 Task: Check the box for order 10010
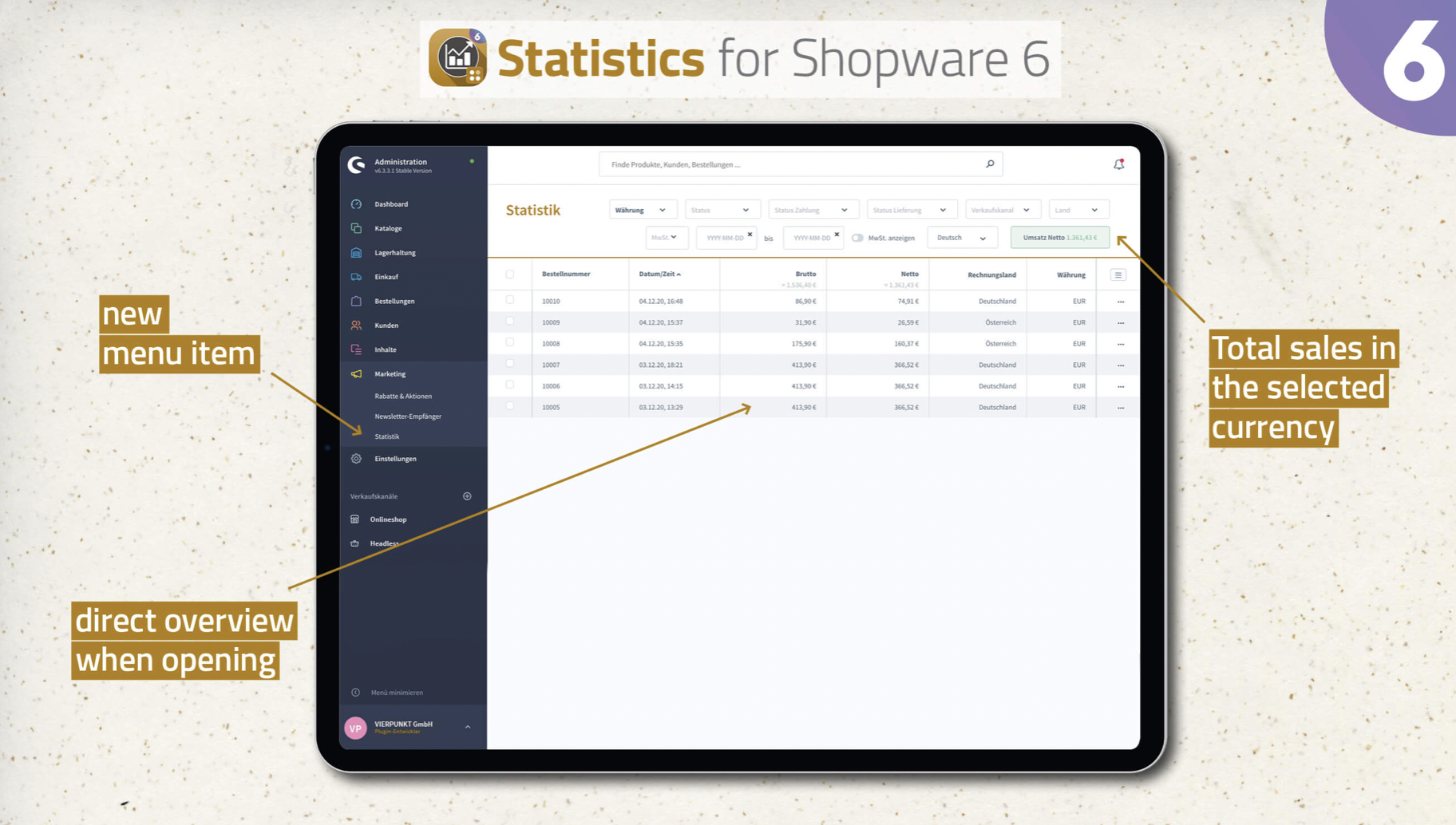[510, 301]
